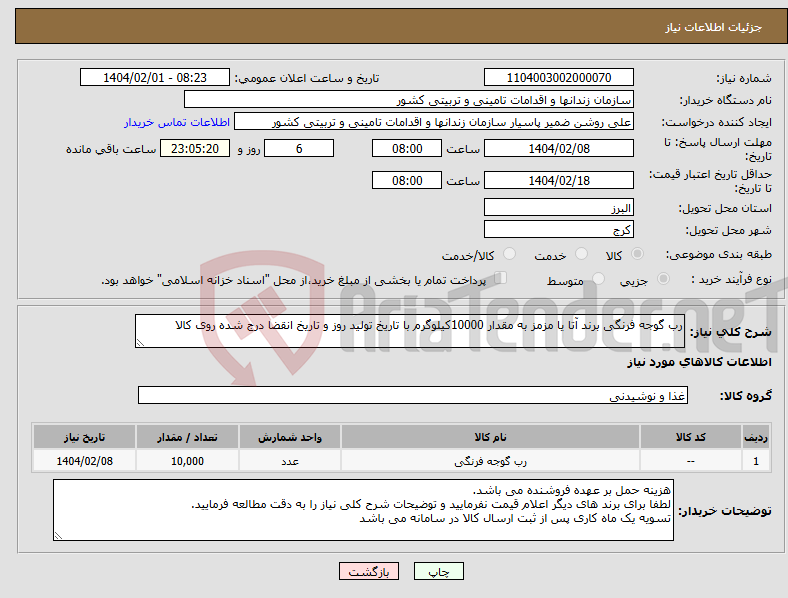Click the کد کالا column header
This screenshot has height=598, width=788.
point(691,437)
